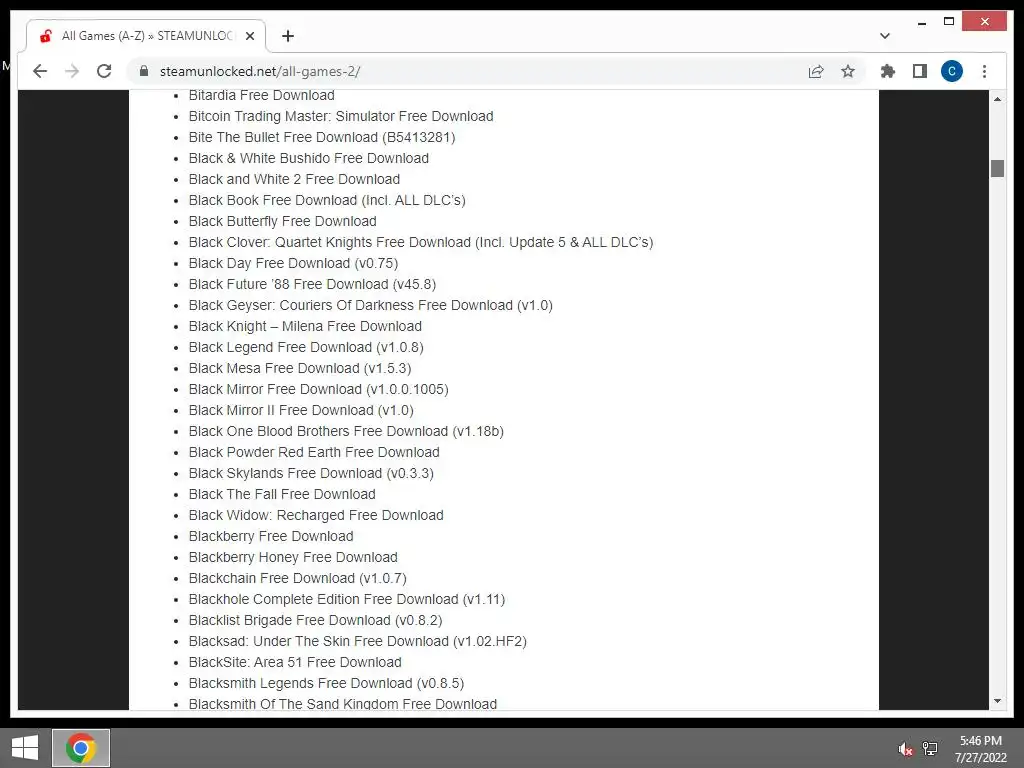This screenshot has width=1024, height=768.
Task: Open Black & White Bushido link
Action: coord(309,158)
